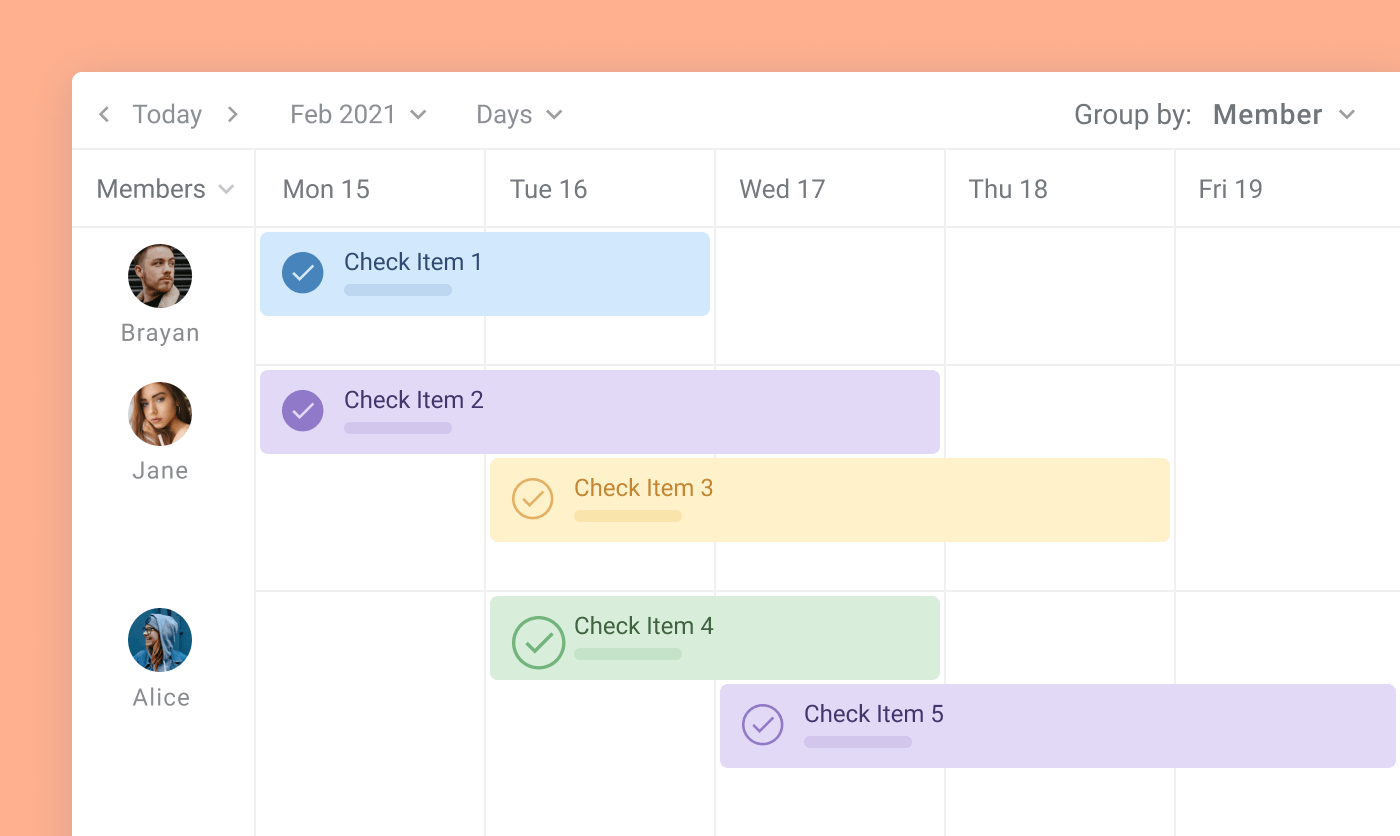Screen dimensions: 1400x836
Task: Toggle completion on Check Item 3
Action: click(533, 498)
